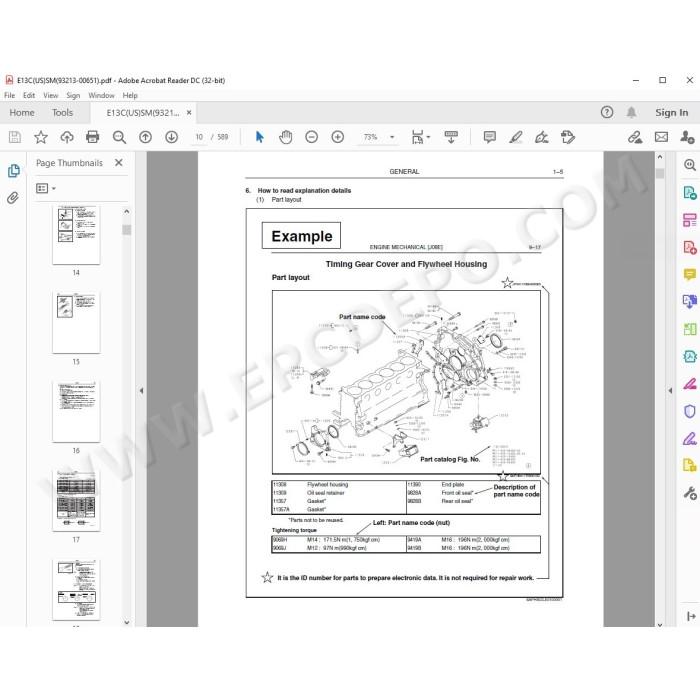Click the Sign In button
The width and height of the screenshot is (700, 700).
pos(671,112)
